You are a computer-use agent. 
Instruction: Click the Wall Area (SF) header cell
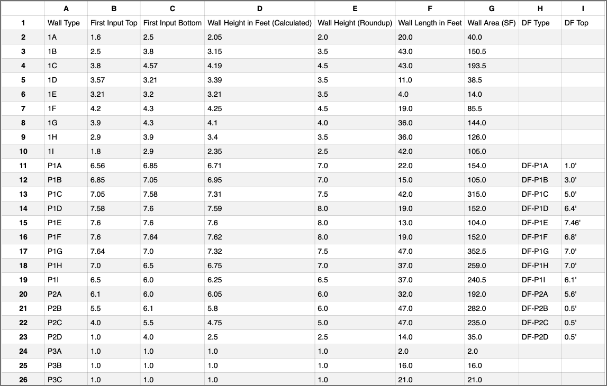[x=491, y=23]
